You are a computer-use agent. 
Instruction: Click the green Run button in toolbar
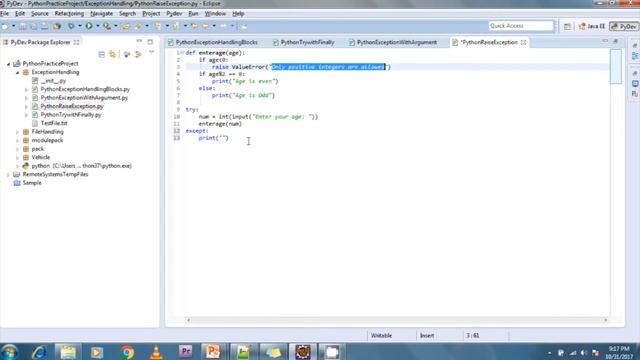pyautogui.click(x=89, y=26)
